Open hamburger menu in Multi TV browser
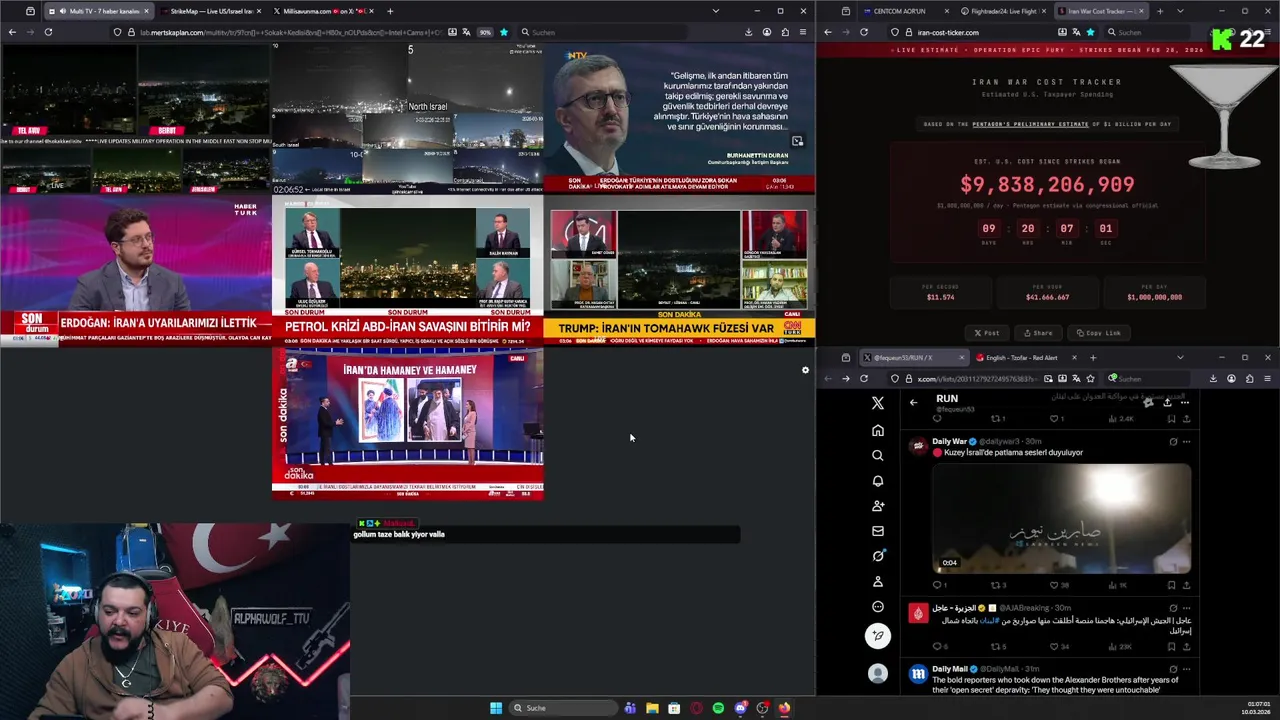 pyautogui.click(x=802, y=32)
